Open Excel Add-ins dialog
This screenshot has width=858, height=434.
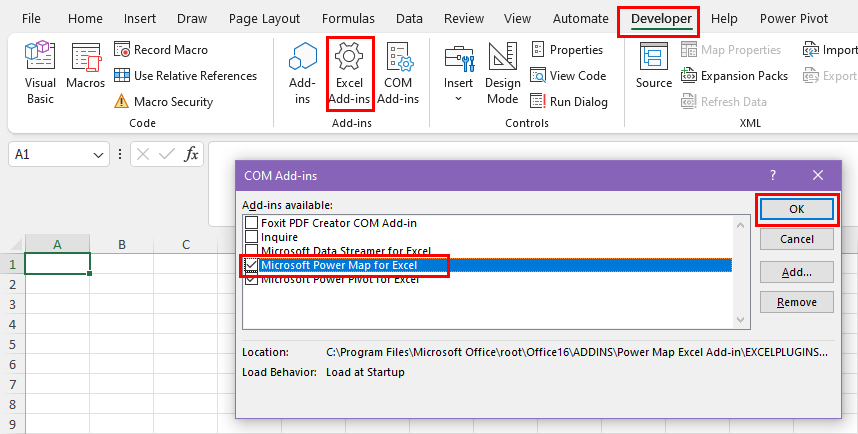pos(349,73)
